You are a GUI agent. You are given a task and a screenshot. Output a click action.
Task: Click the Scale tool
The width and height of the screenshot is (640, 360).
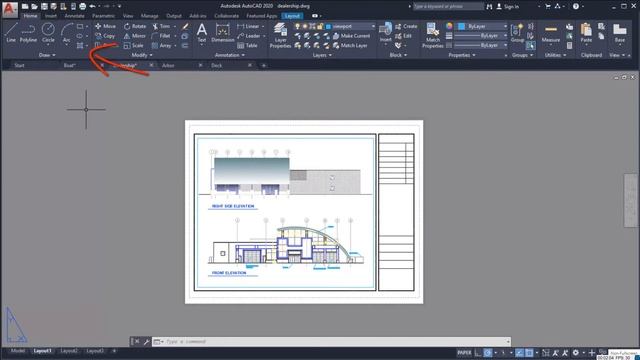pos(134,46)
